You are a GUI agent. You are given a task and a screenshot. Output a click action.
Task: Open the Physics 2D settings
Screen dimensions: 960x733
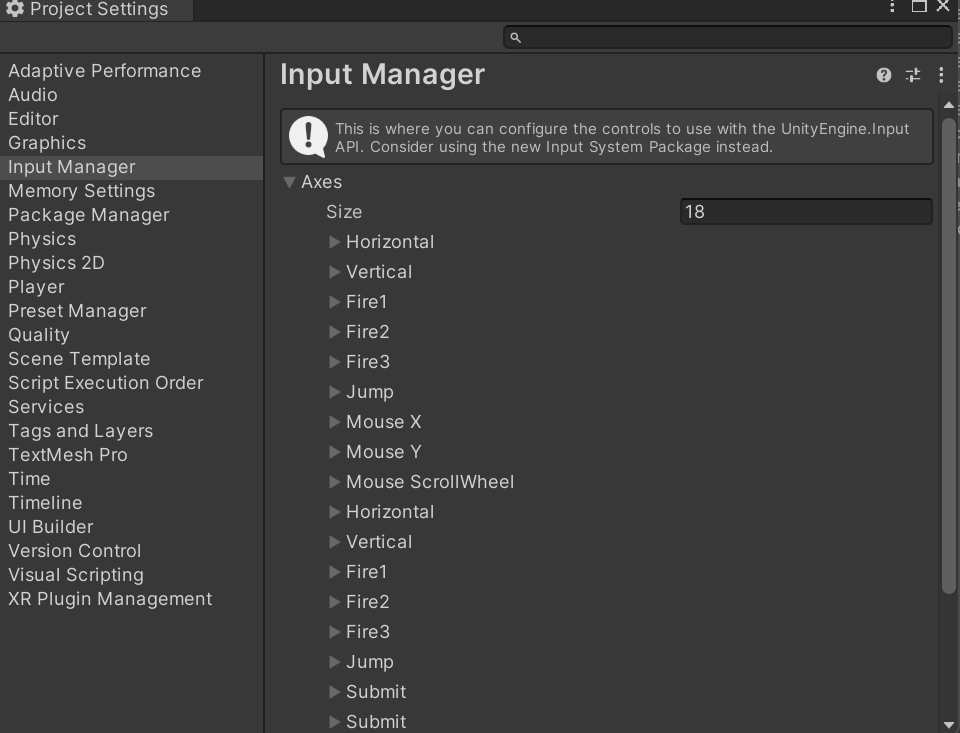[x=56, y=263]
